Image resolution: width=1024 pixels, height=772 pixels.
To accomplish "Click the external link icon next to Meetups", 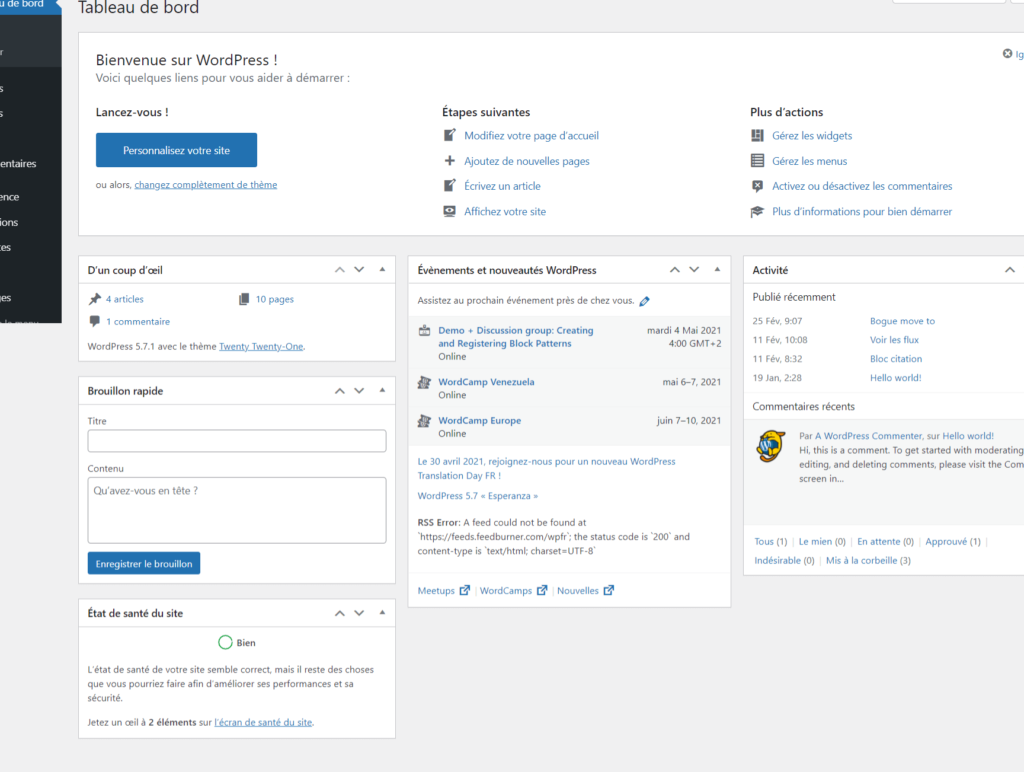I will coord(464,590).
